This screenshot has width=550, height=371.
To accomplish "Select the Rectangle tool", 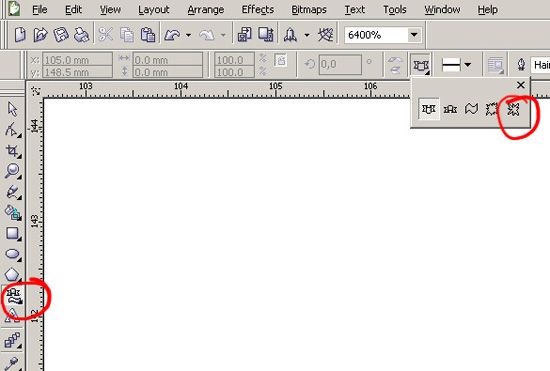I will 12,234.
